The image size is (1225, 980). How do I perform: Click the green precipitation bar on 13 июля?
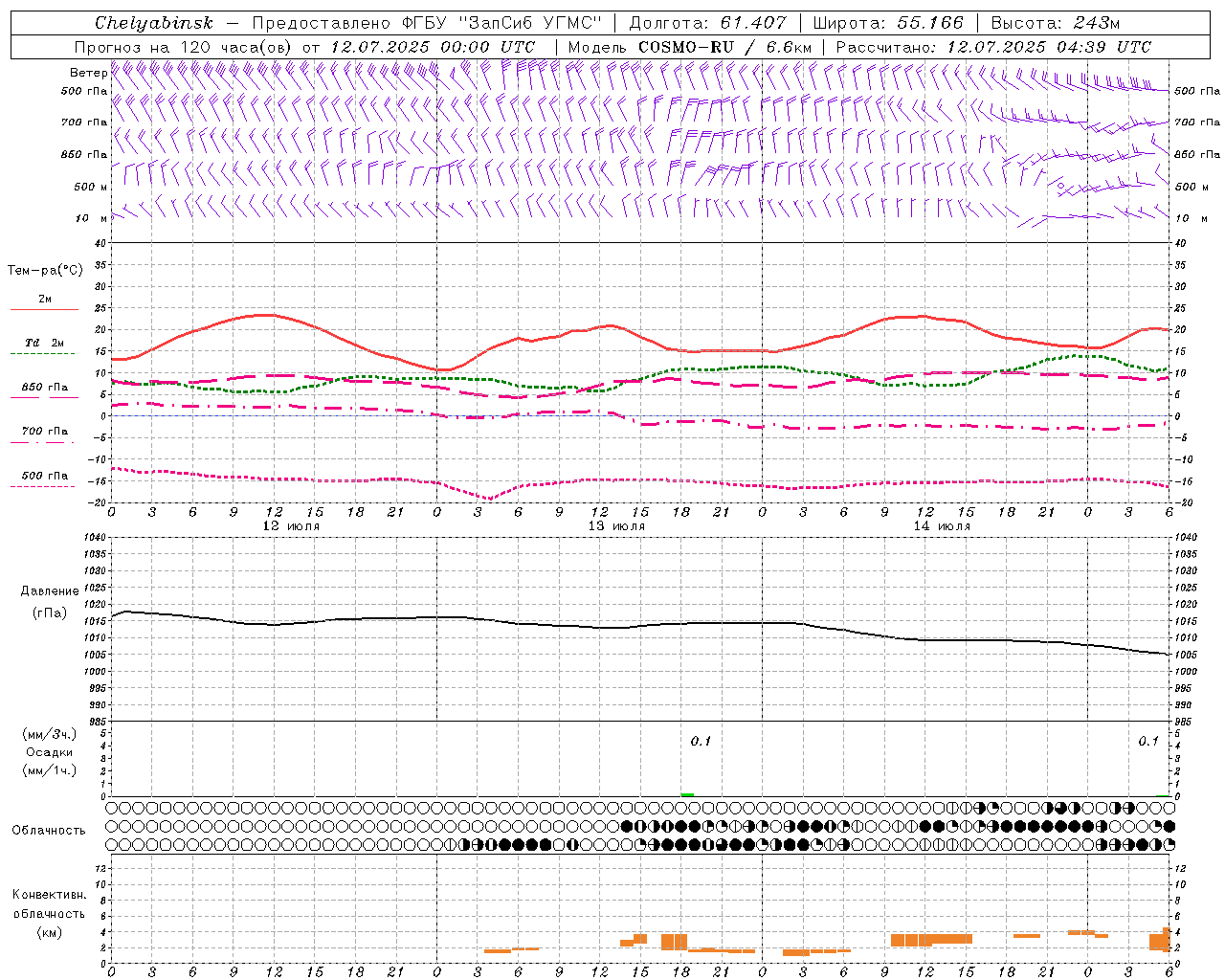[x=687, y=794]
